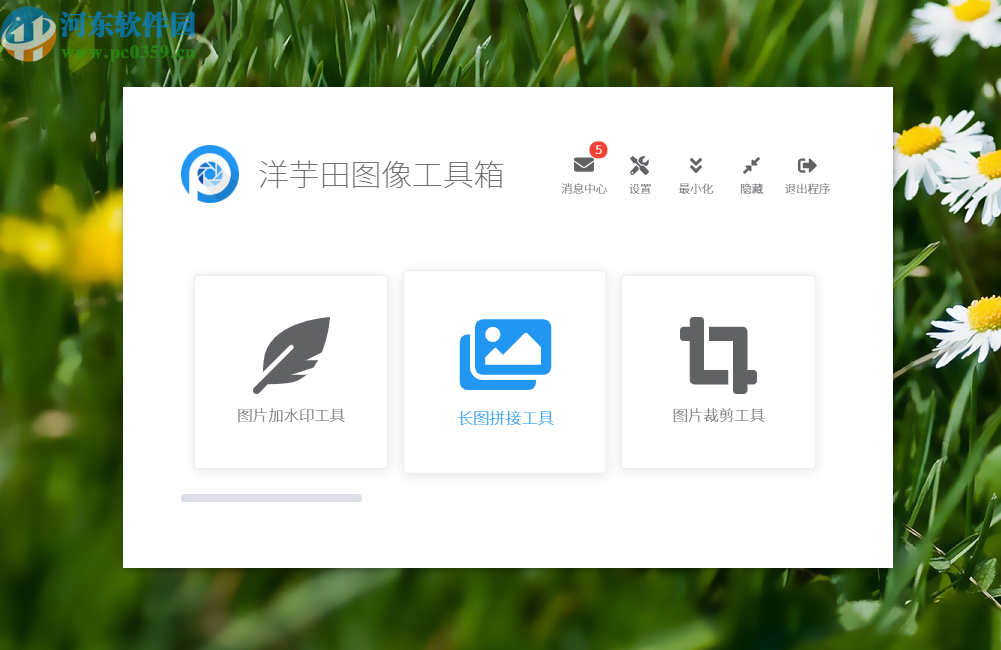Image resolution: width=1001 pixels, height=650 pixels.
Task: Collapse the window with the 最小化 chevrons
Action: [x=695, y=164]
